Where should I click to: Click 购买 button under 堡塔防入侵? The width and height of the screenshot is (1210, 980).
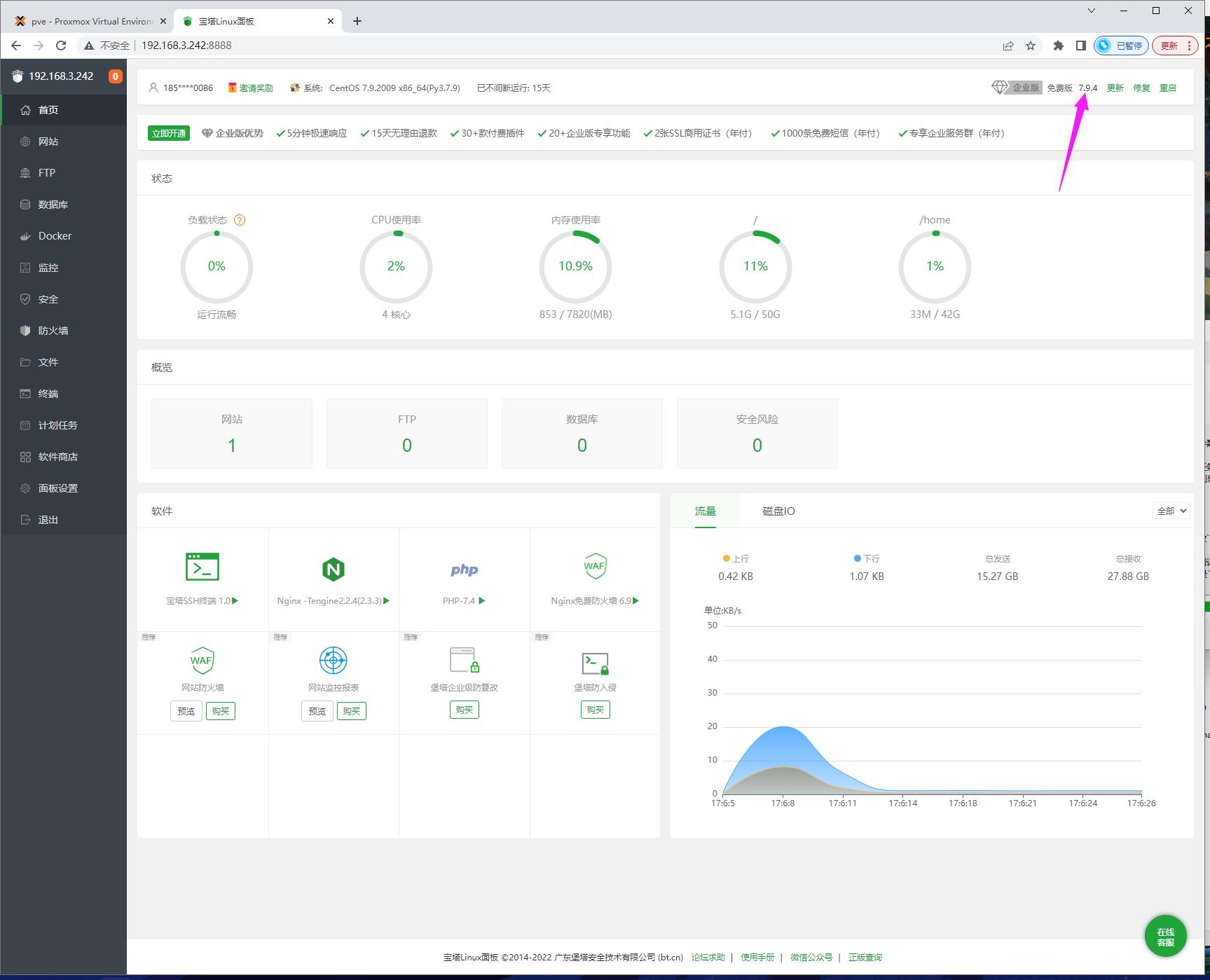596,710
